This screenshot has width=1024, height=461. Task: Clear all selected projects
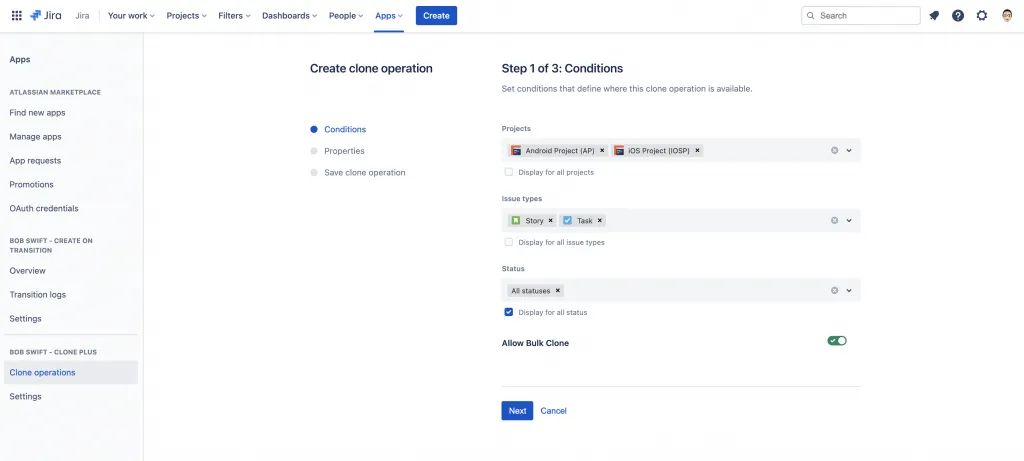coord(834,151)
